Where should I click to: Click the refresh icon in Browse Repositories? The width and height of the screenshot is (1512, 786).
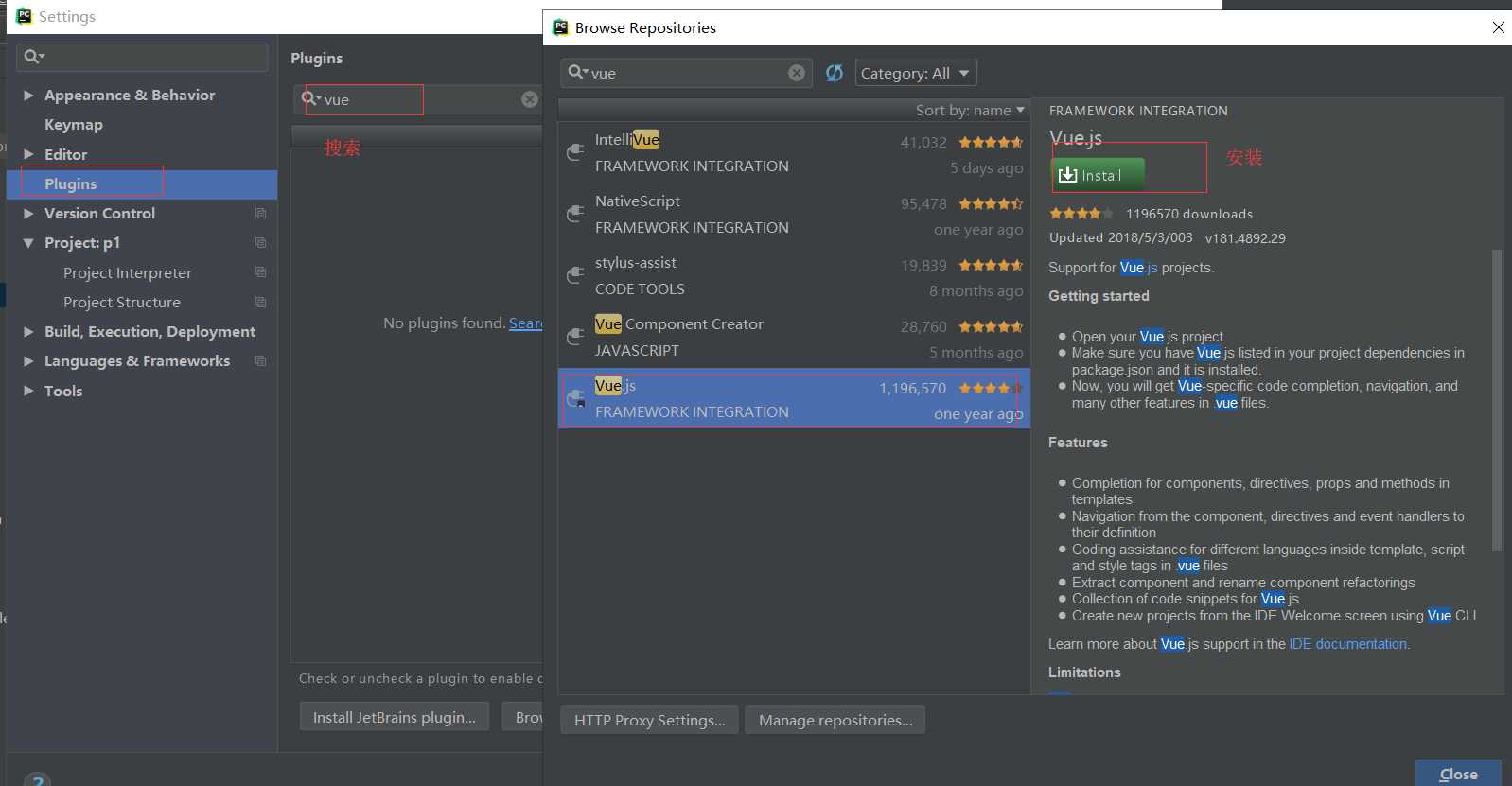point(834,73)
